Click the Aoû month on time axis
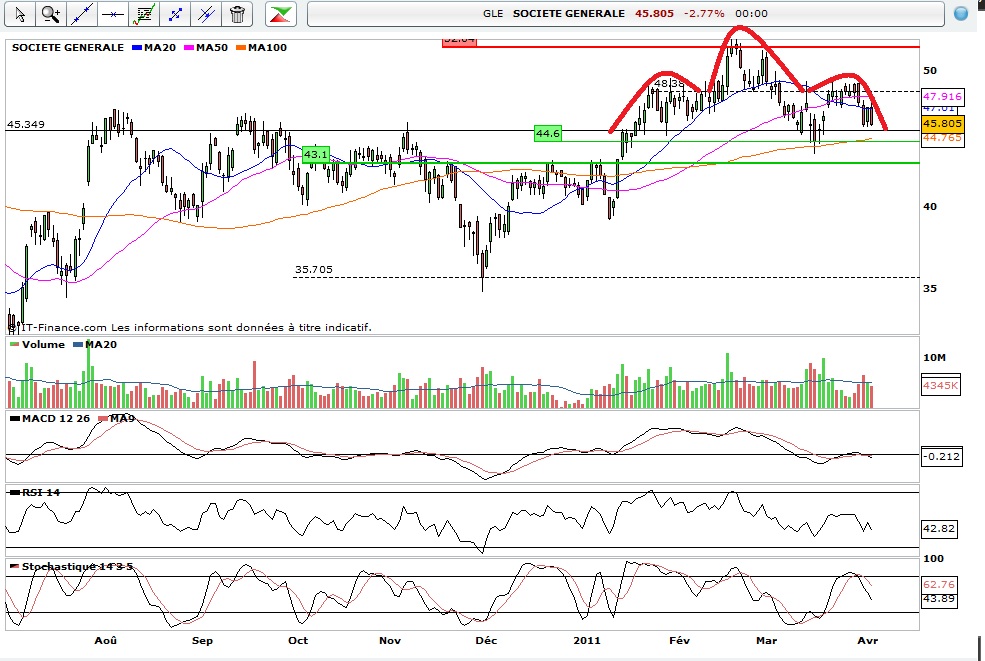Image resolution: width=985 pixels, height=661 pixels. (106, 640)
